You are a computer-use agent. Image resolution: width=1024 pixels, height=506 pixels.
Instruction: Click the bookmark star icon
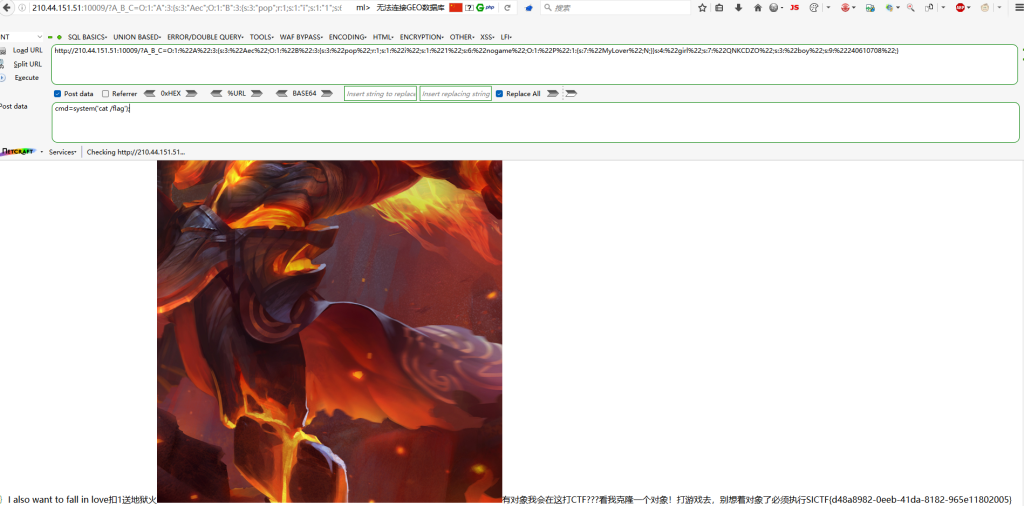(x=702, y=7)
